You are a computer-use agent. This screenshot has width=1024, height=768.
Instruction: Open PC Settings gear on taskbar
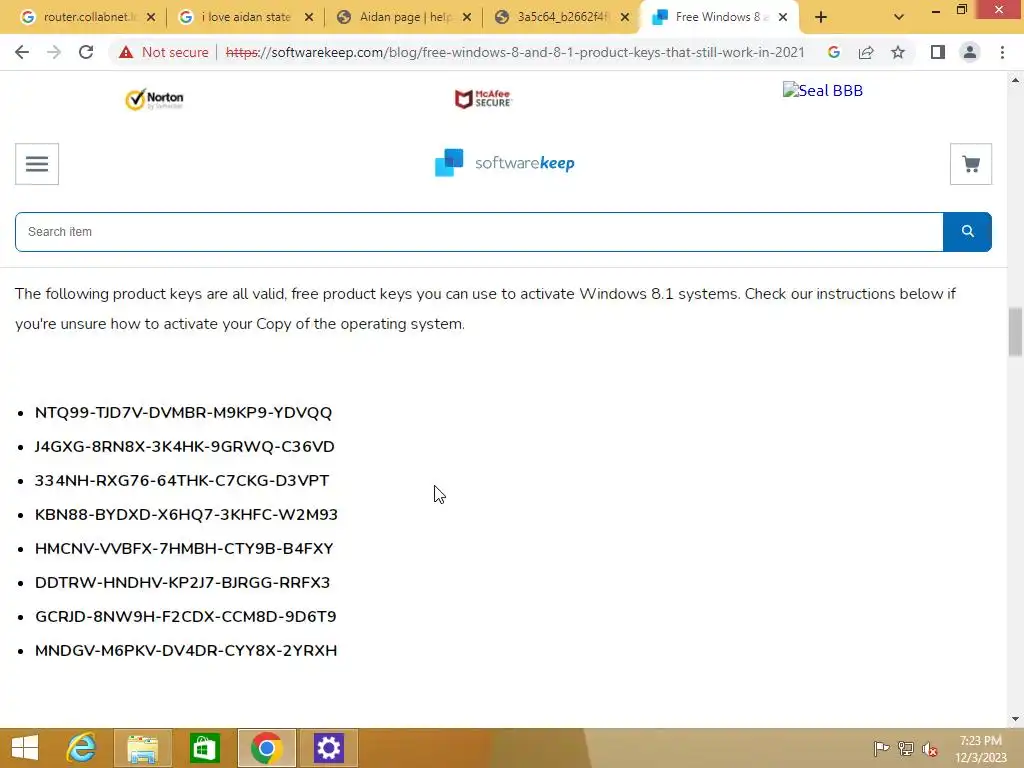328,748
